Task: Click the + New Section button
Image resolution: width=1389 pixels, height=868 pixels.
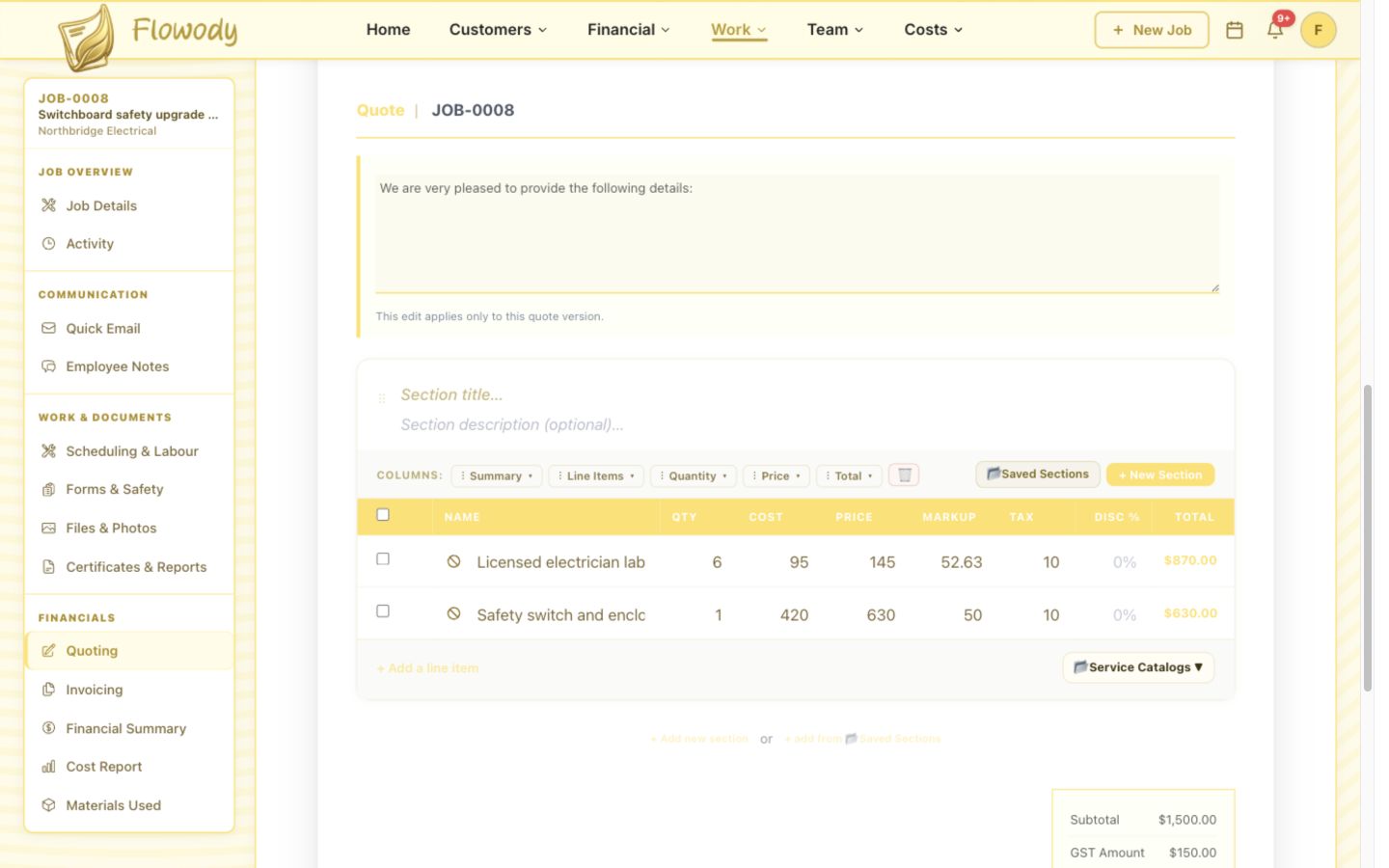Action: click(1160, 475)
